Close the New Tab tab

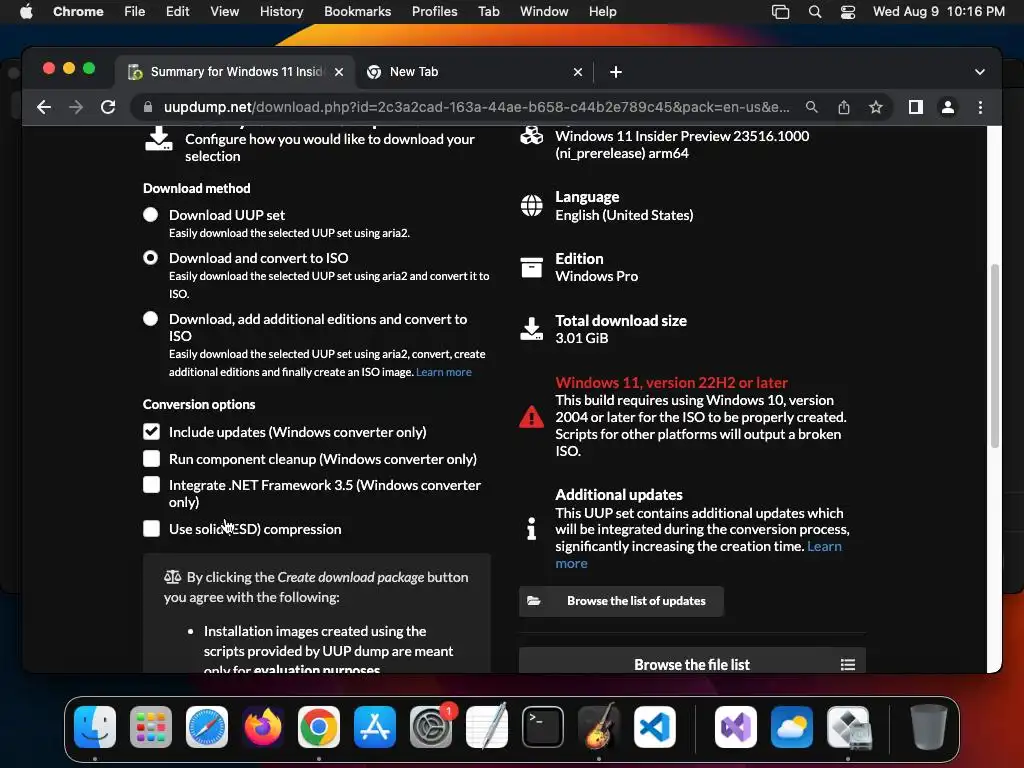point(578,72)
